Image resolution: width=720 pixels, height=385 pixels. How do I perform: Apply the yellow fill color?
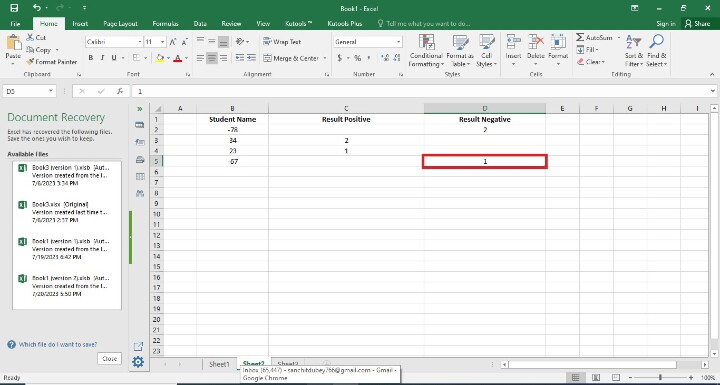[x=160, y=58]
